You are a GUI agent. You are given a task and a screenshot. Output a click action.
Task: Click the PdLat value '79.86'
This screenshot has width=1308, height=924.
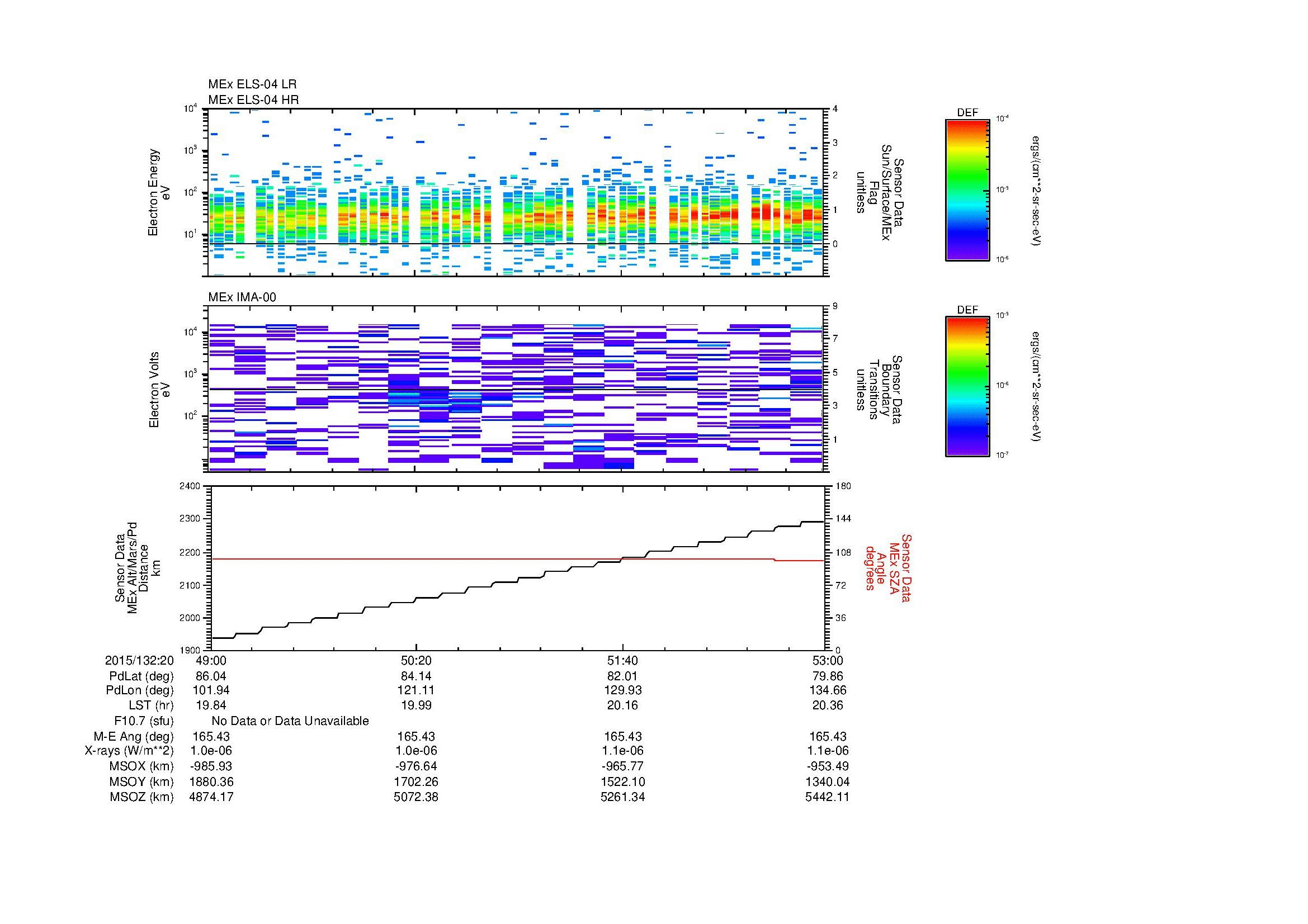[x=827, y=676]
